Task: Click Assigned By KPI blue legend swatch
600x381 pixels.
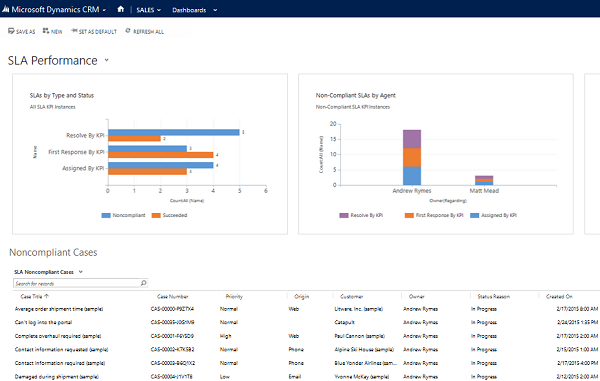Action: pyautogui.click(x=474, y=215)
